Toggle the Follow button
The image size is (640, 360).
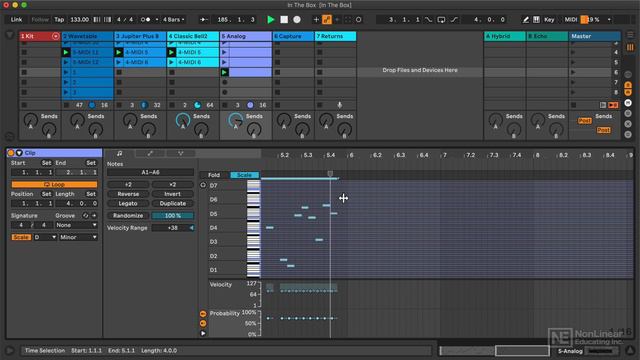click(40, 19)
